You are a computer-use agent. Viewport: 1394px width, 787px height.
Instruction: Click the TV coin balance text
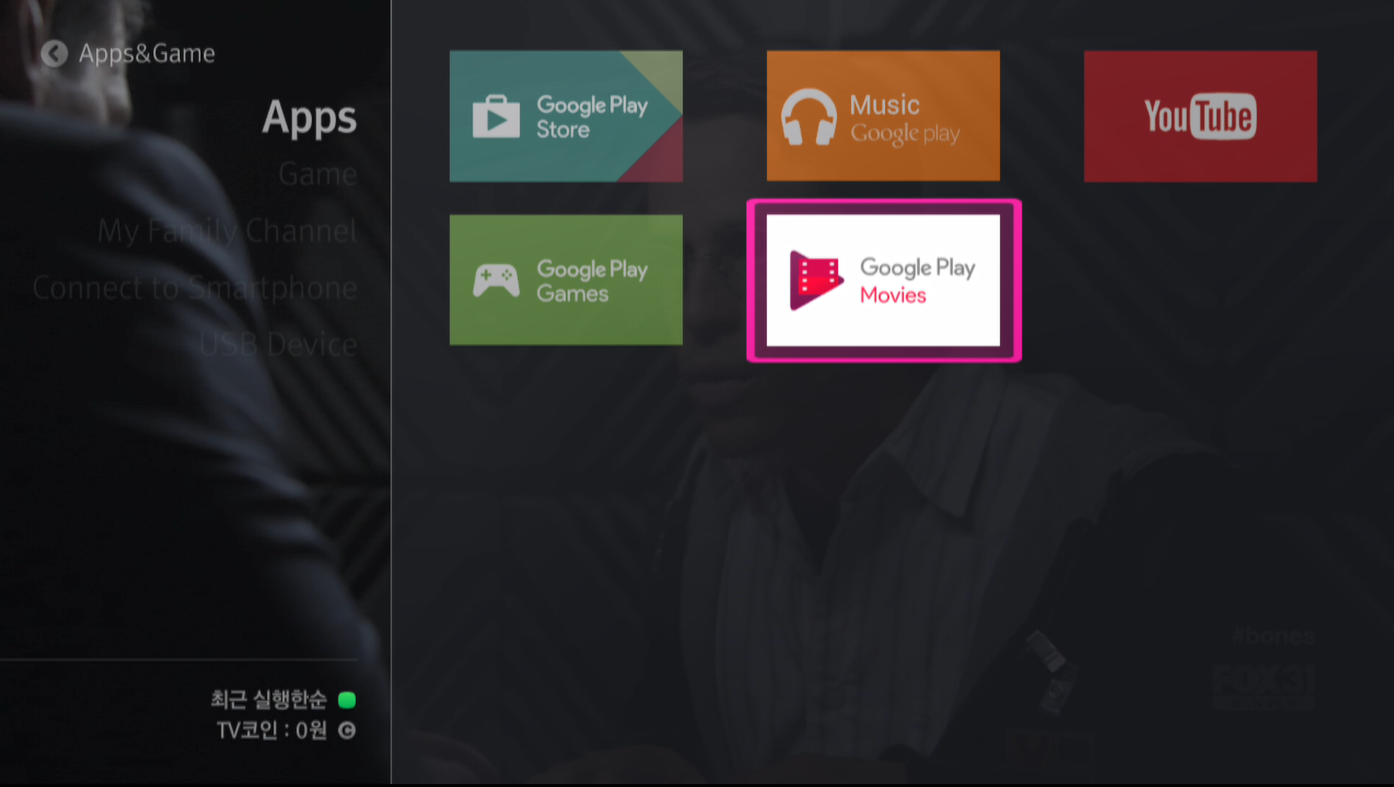pyautogui.click(x=272, y=730)
